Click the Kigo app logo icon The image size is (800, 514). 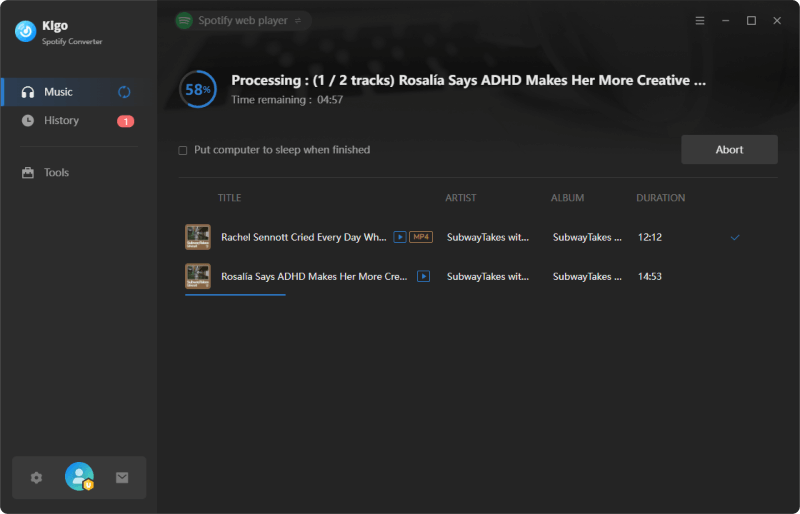point(26,32)
